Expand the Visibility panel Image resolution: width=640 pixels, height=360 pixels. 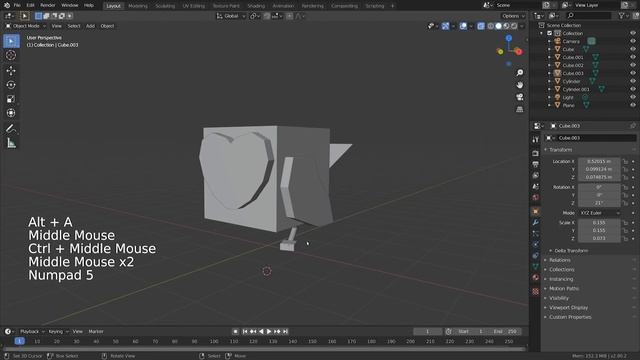coord(558,298)
